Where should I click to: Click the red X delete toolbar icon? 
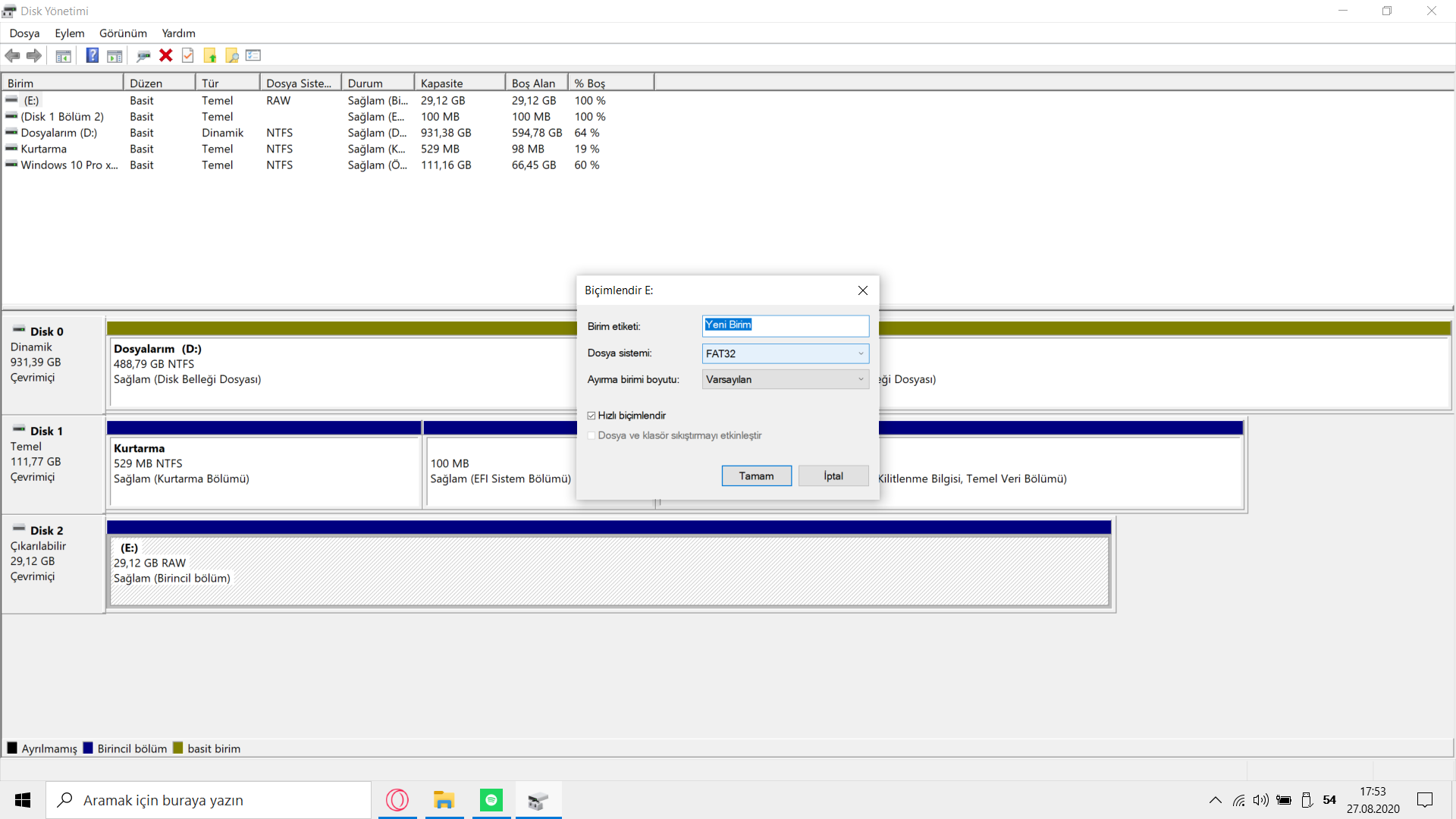[x=165, y=55]
